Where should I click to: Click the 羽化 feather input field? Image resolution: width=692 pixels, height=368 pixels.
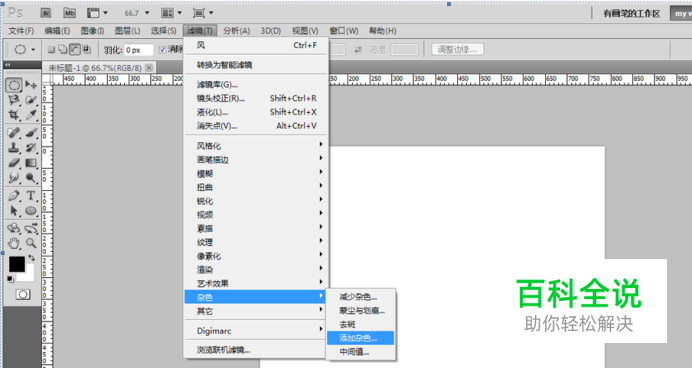139,50
